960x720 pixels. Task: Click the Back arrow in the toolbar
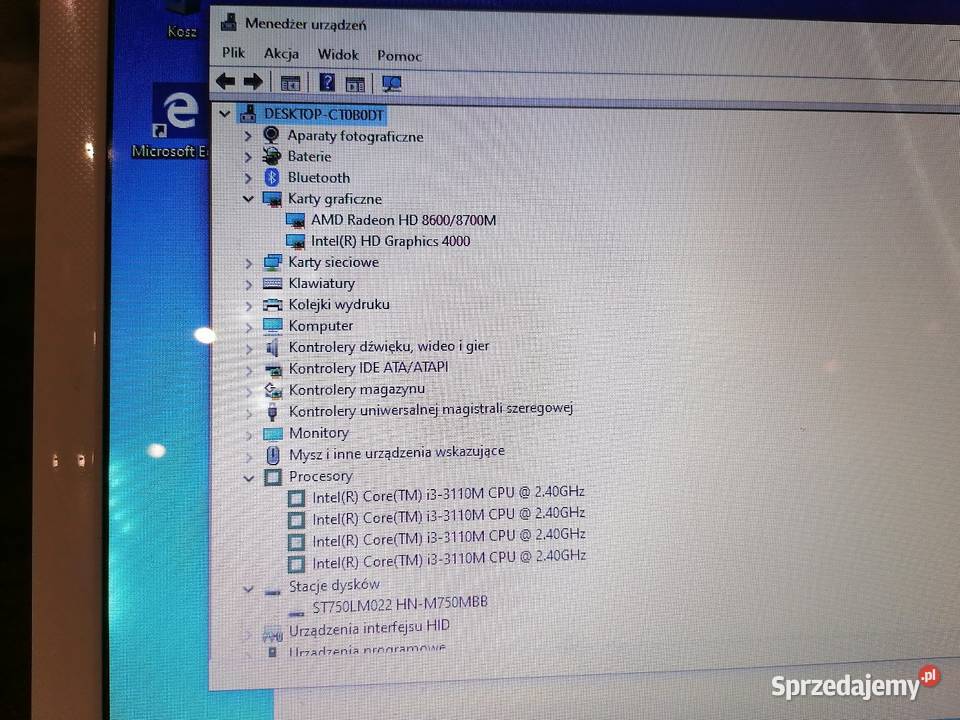pyautogui.click(x=226, y=81)
